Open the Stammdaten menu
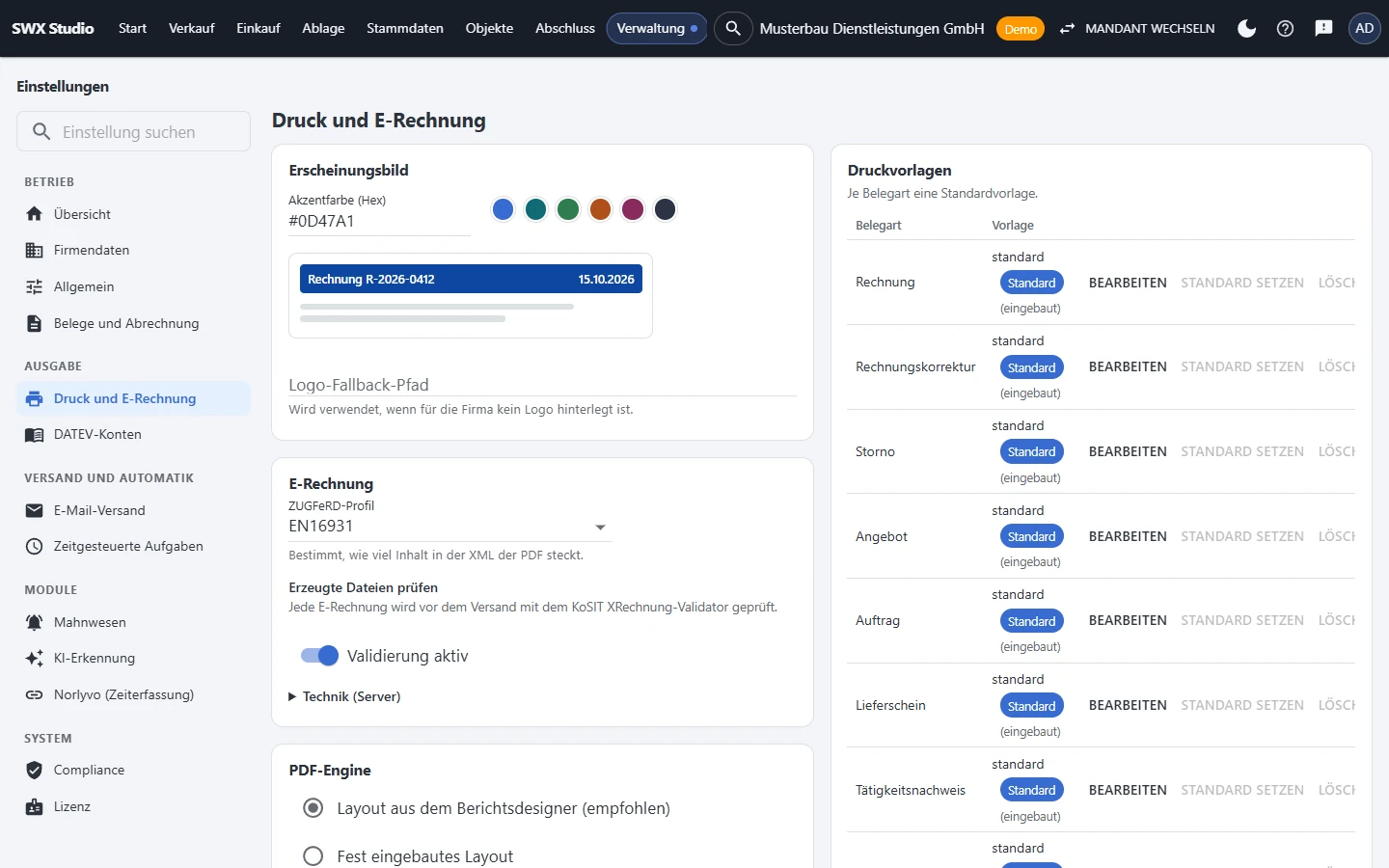Image resolution: width=1389 pixels, height=868 pixels. click(x=405, y=28)
